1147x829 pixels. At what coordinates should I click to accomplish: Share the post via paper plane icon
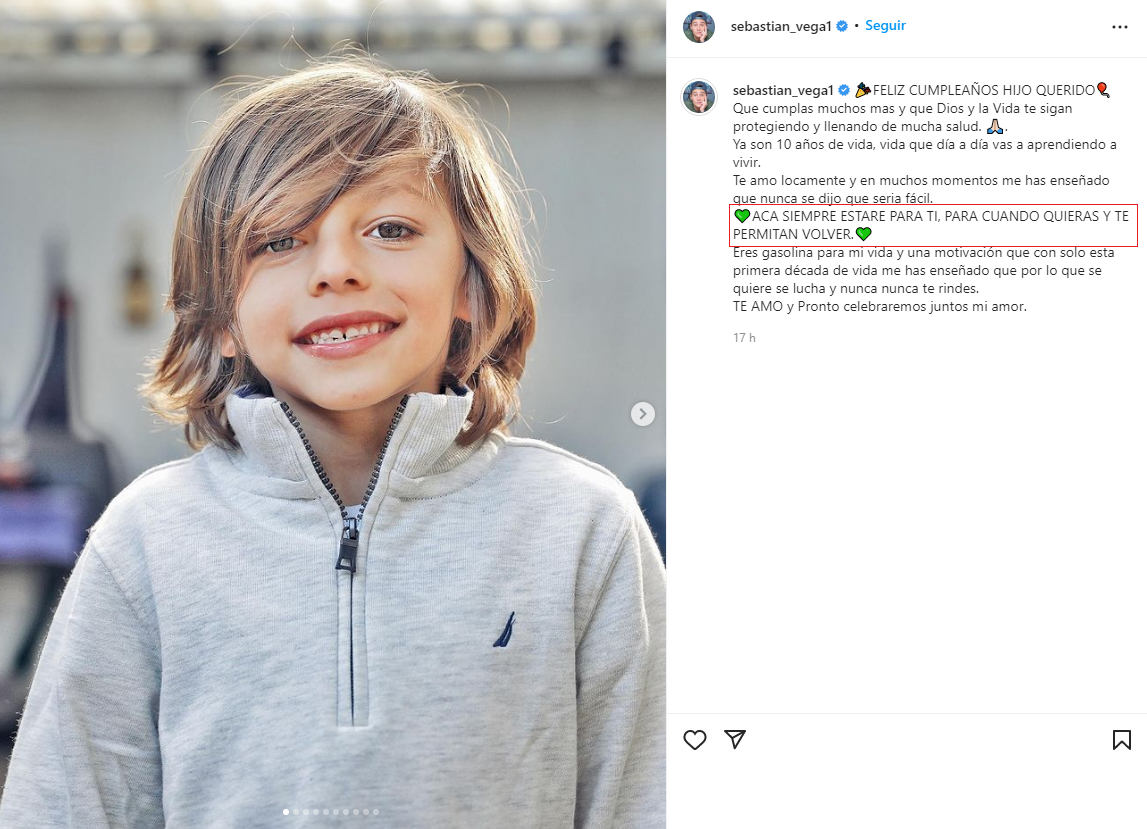coord(735,739)
